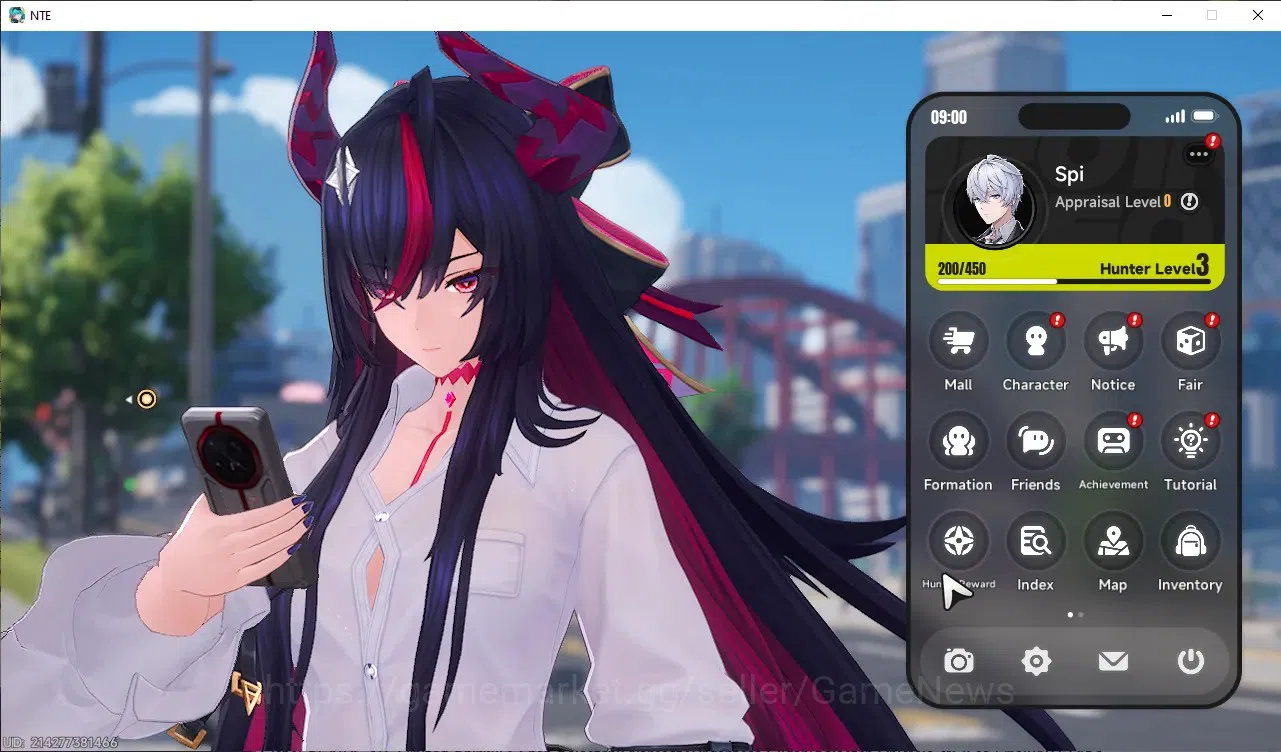Open the Achievement icon
Screen dimensions: 1281x752
(1113, 441)
